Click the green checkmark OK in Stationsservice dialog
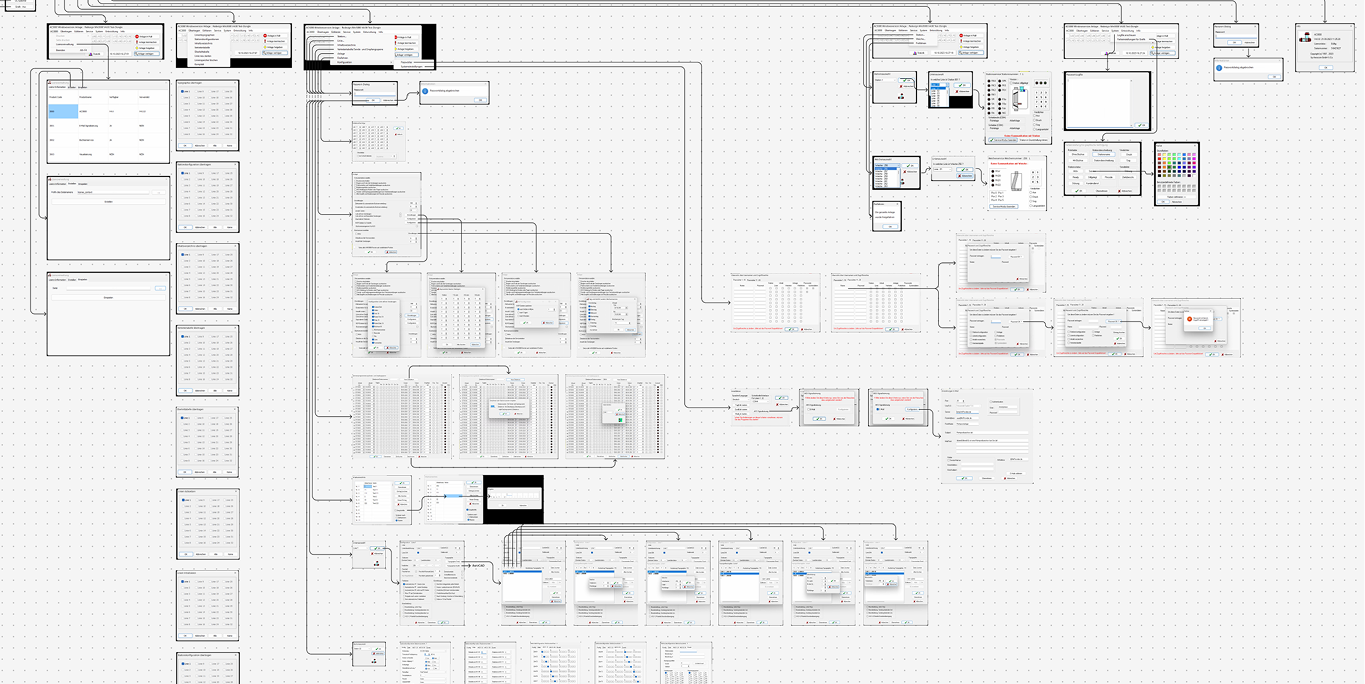This screenshot has height=684, width=1365. pos(991,140)
